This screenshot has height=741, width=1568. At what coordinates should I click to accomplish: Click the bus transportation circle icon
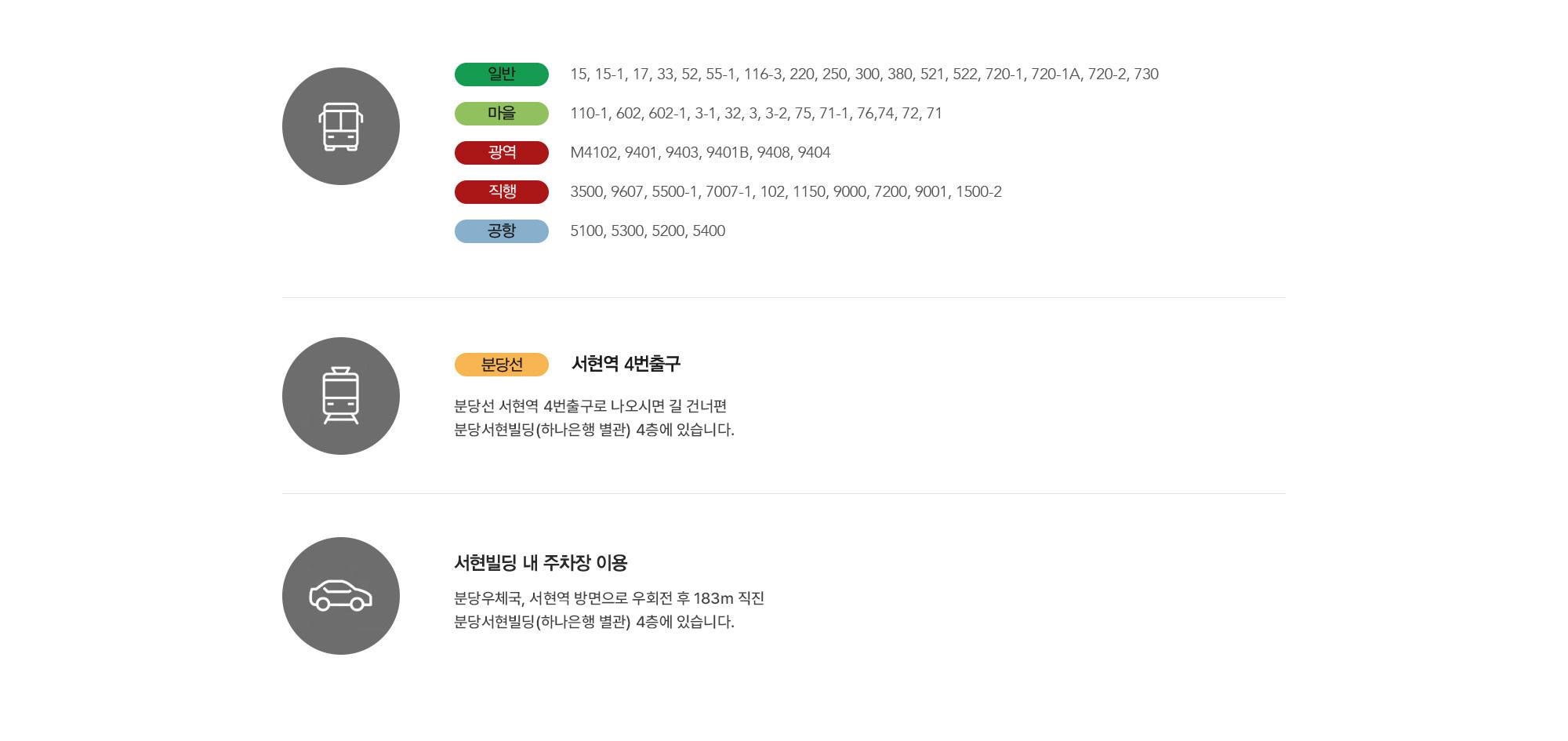(x=341, y=126)
